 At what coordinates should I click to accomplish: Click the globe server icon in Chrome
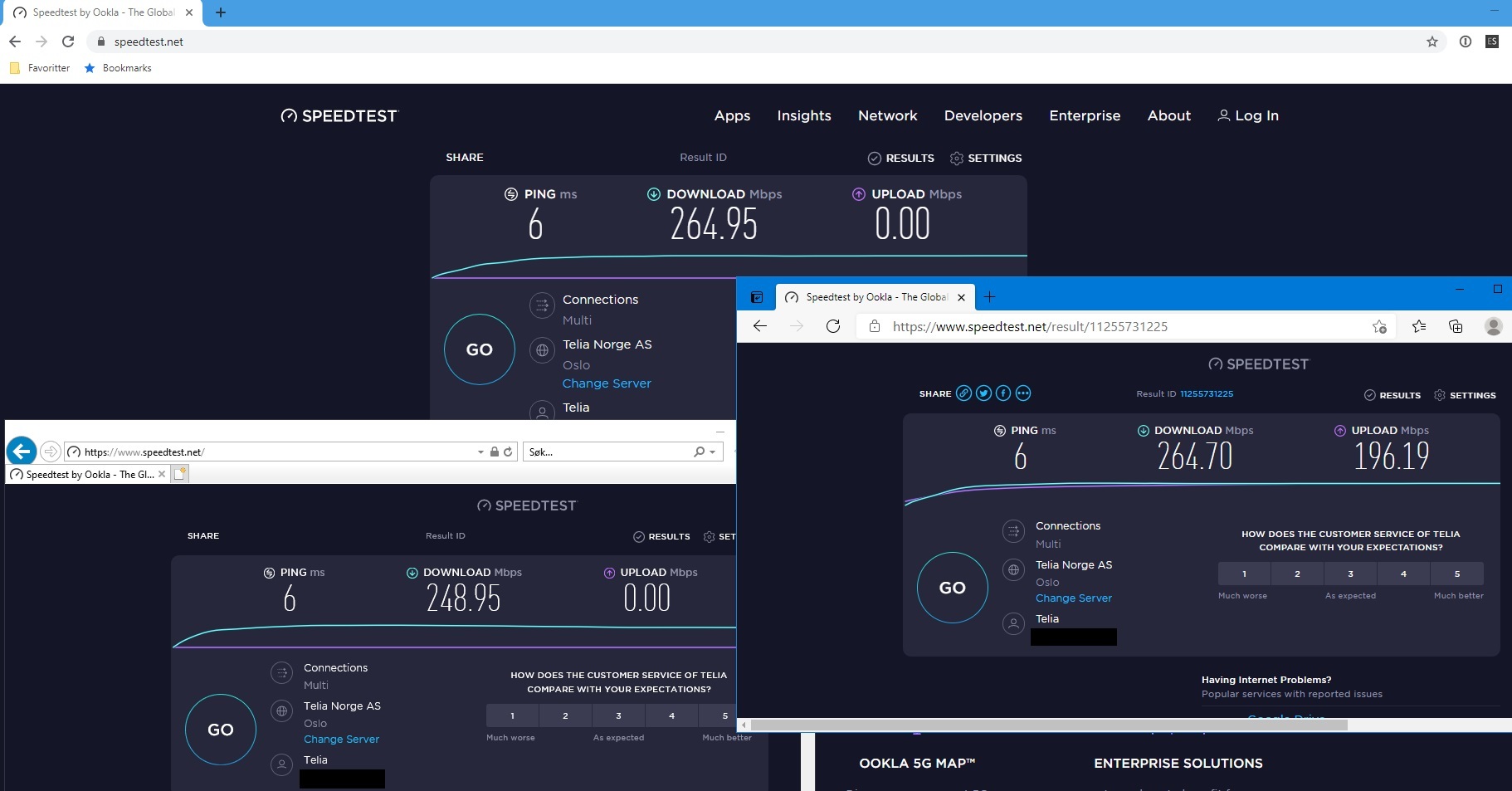pyautogui.click(x=542, y=350)
